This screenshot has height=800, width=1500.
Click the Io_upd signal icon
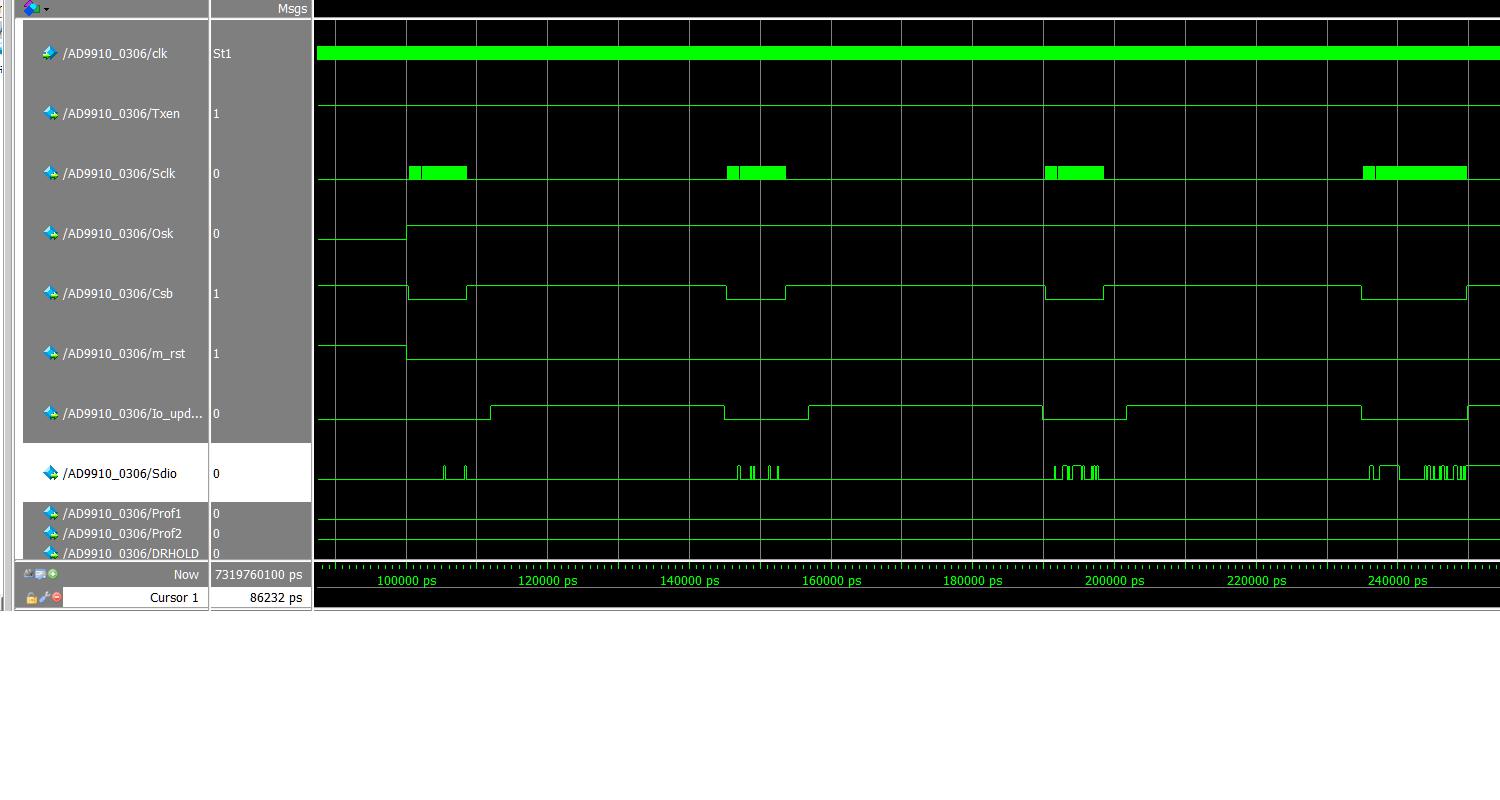(50, 413)
